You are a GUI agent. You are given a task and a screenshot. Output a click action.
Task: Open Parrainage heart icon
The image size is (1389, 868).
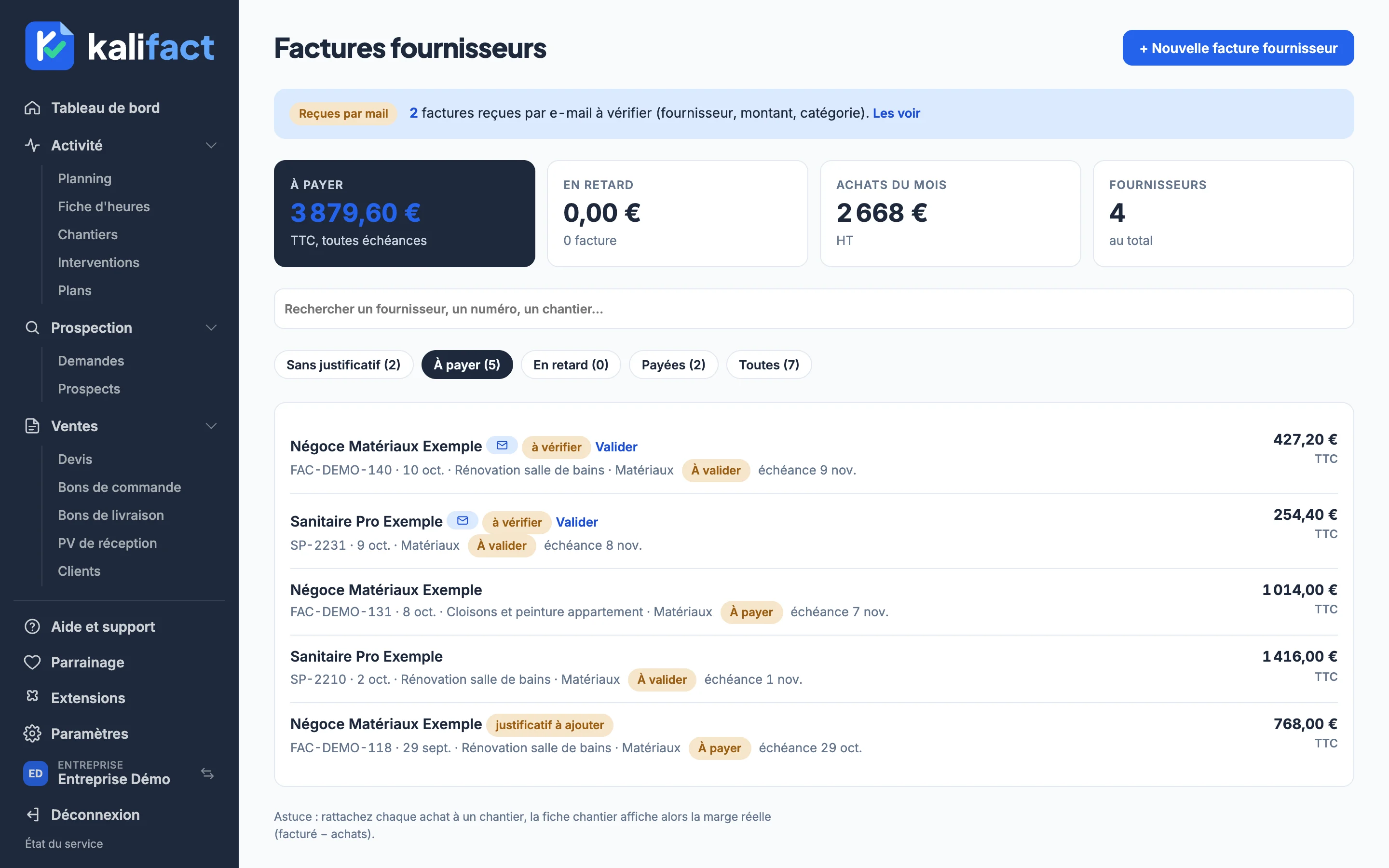click(x=32, y=662)
